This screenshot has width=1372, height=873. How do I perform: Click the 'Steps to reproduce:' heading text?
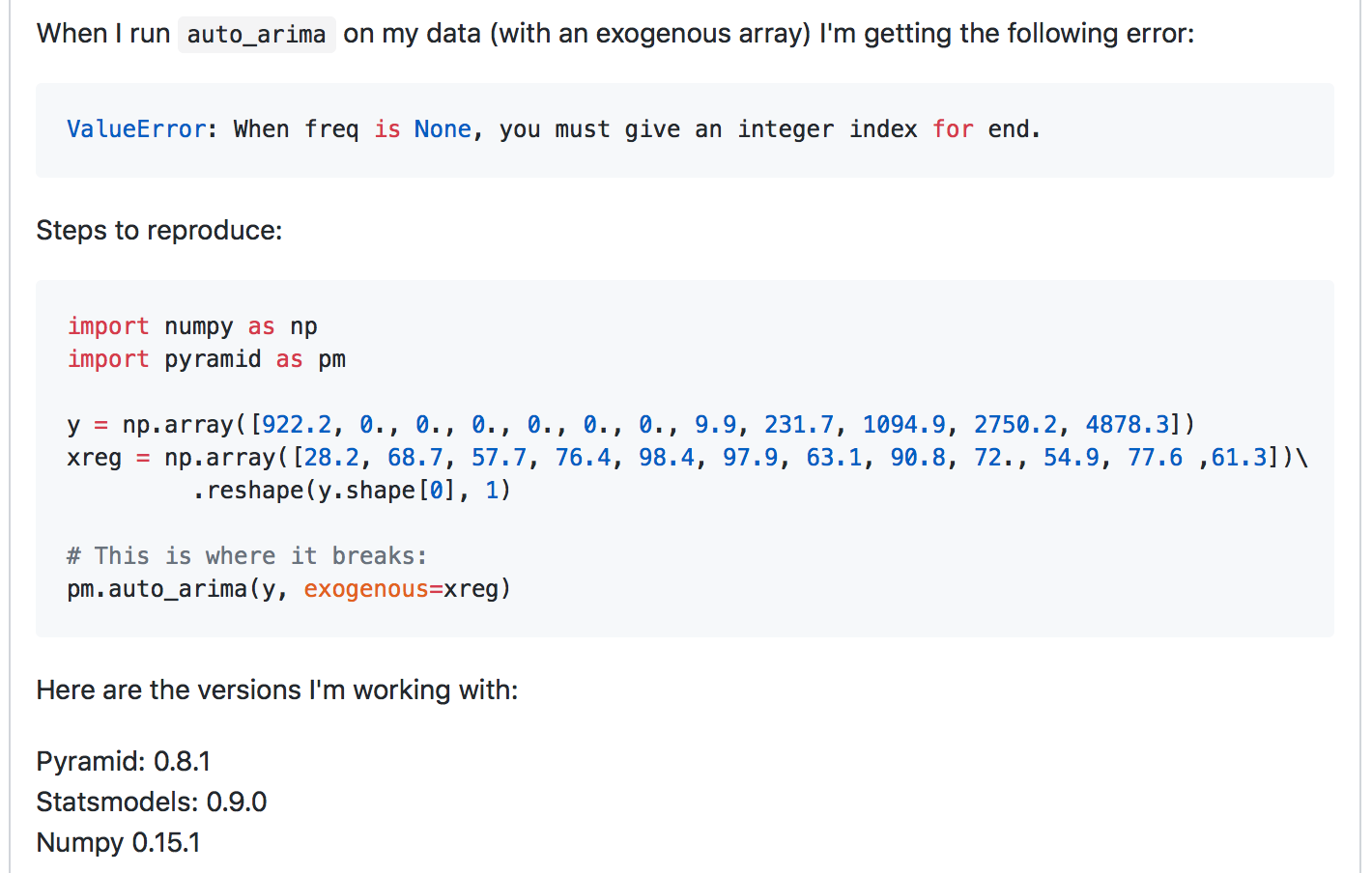click(159, 231)
